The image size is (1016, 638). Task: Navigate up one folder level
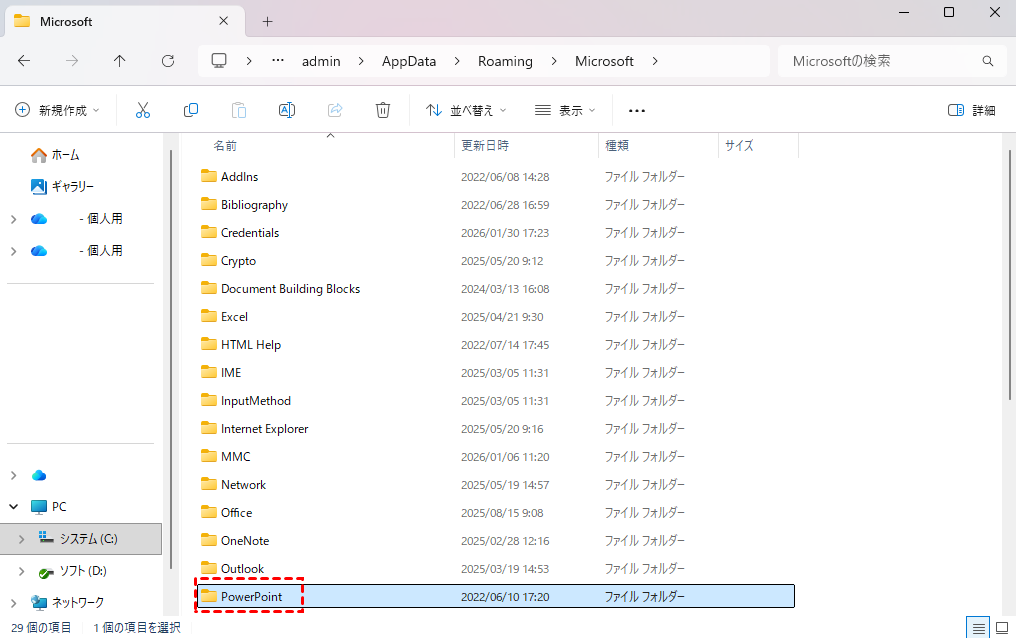point(120,61)
